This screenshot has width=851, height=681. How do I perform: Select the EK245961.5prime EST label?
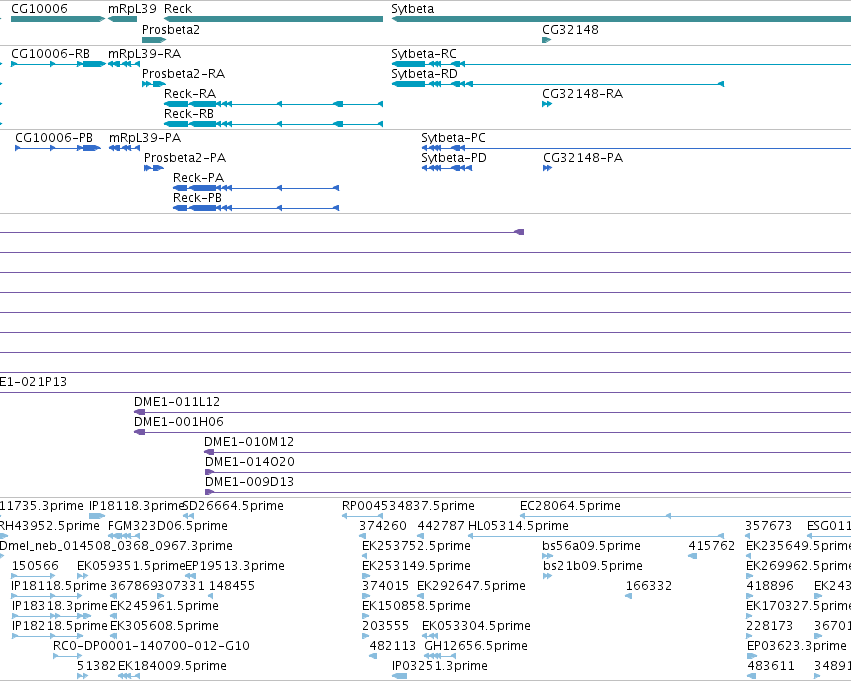point(164,606)
